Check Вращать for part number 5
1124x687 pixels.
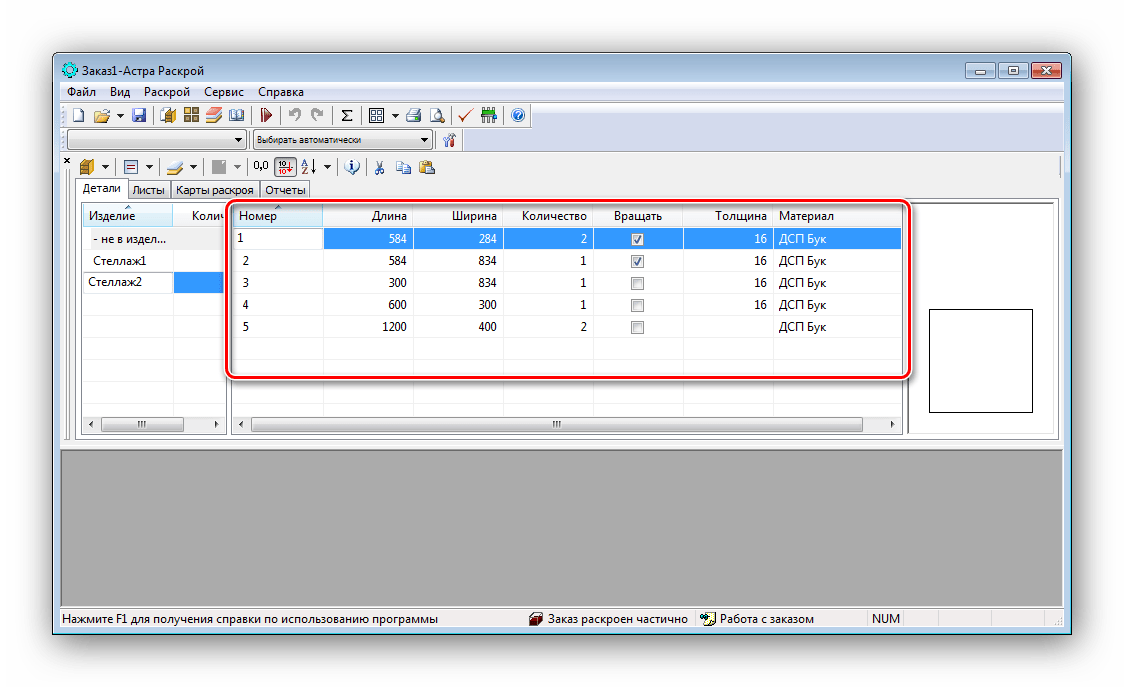tap(637, 327)
